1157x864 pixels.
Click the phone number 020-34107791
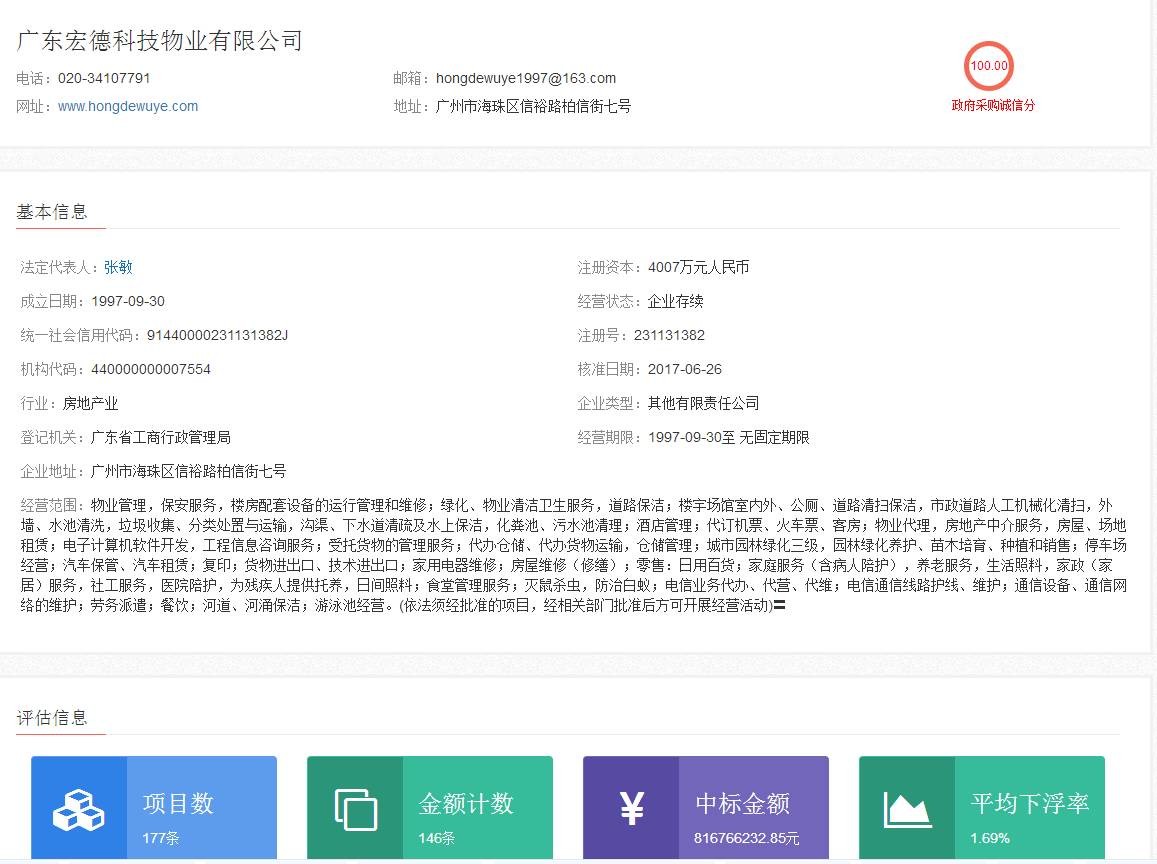click(104, 78)
